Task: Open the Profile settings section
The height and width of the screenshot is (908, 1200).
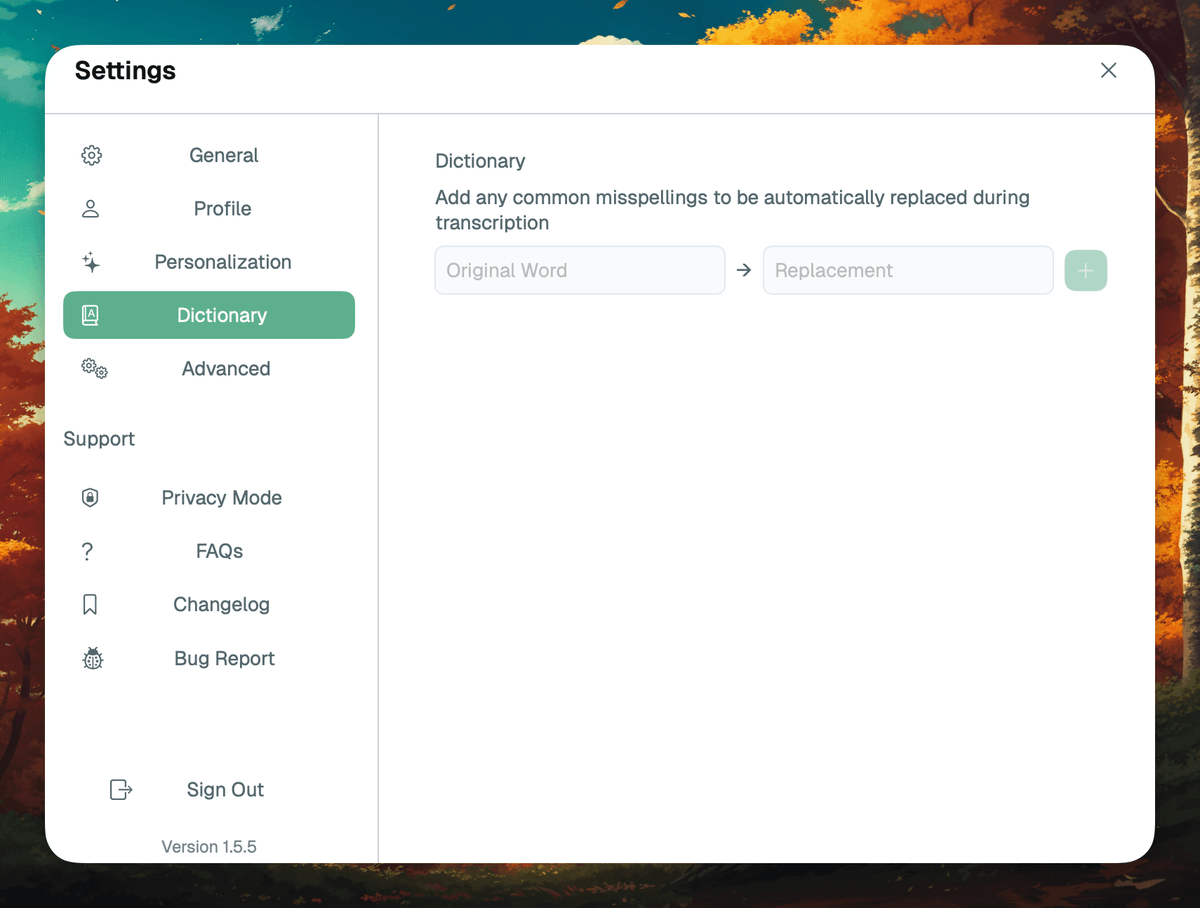Action: [209, 209]
